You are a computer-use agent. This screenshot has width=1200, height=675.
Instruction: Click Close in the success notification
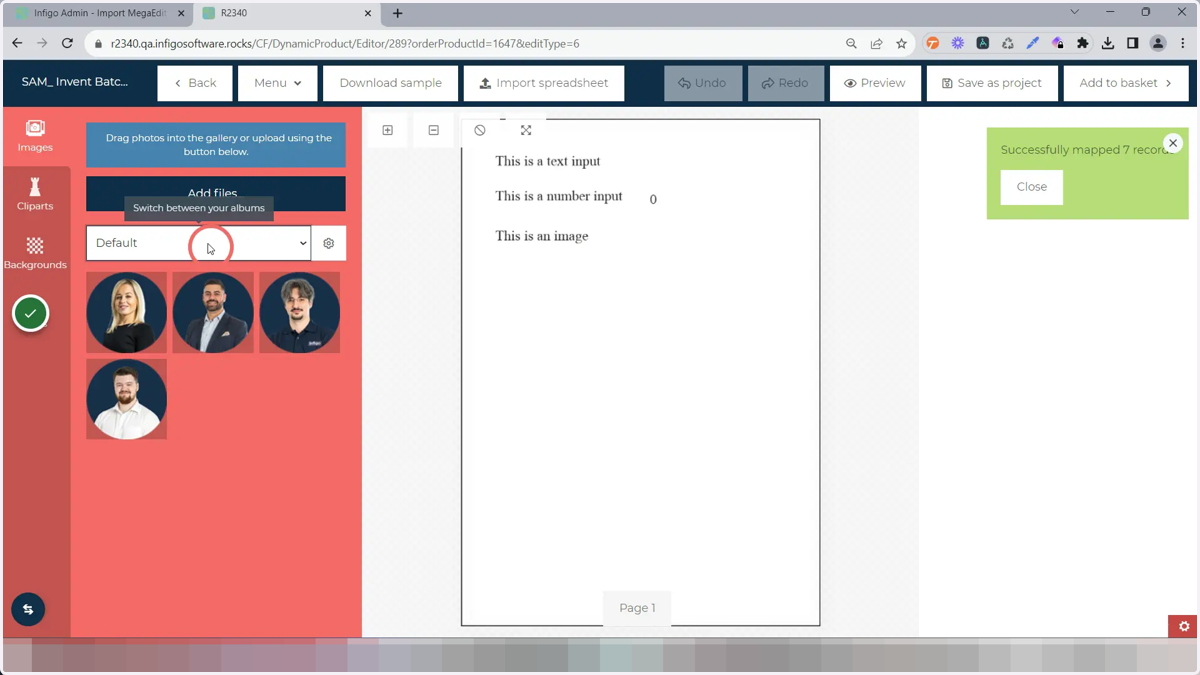pyautogui.click(x=1032, y=187)
